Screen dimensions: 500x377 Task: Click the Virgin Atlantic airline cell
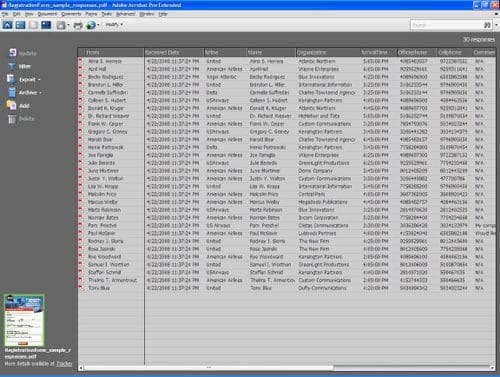pos(221,77)
